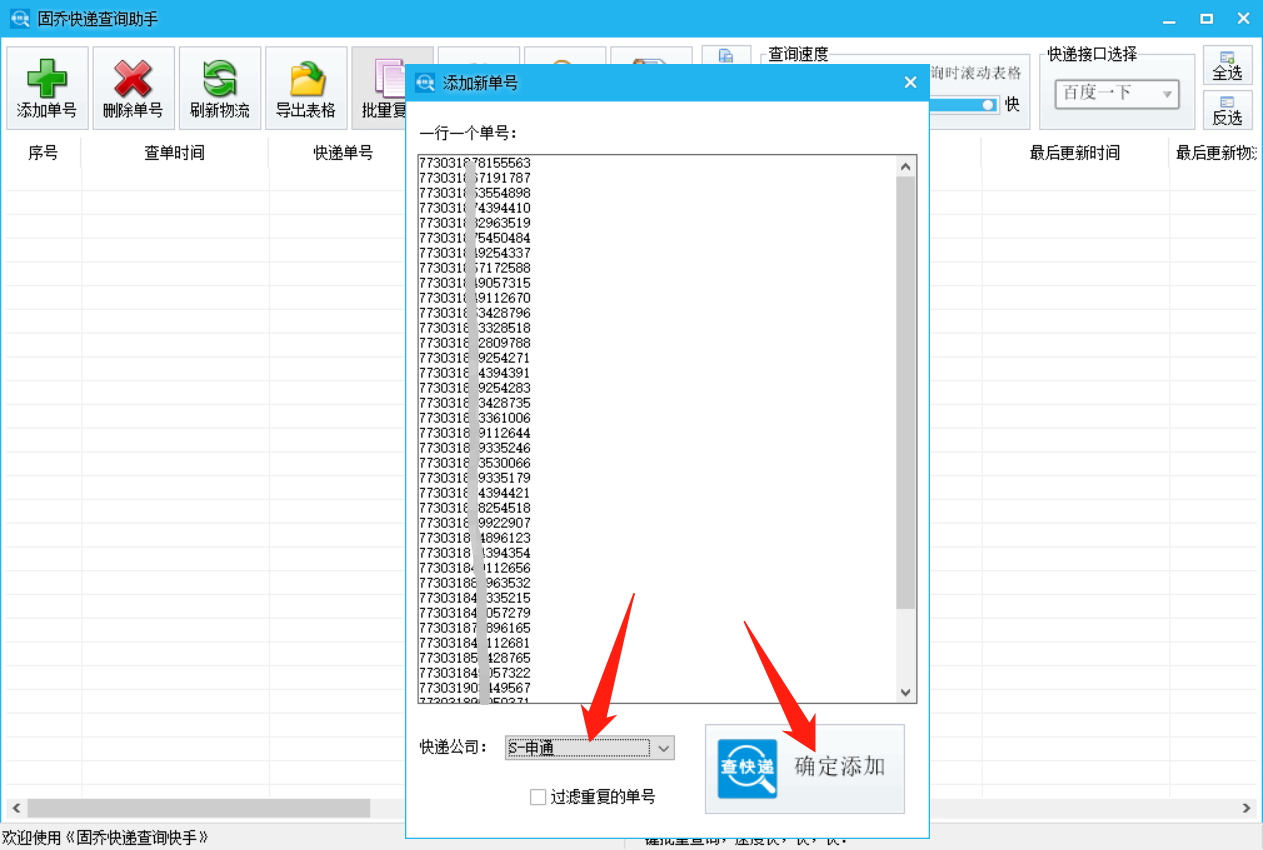Click the 添加单号 green plus toolbar button
Screen dimensions: 1263x850
pos(47,88)
